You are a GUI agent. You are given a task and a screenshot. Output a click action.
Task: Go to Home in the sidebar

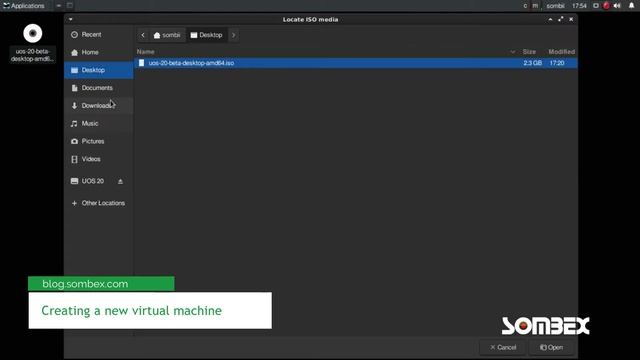coord(98,52)
